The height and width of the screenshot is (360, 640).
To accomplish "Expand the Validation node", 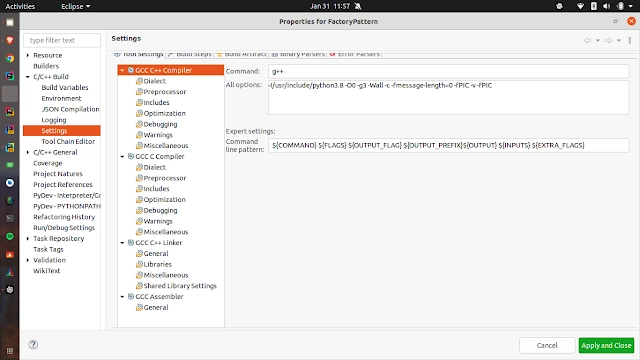I will pos(28,260).
